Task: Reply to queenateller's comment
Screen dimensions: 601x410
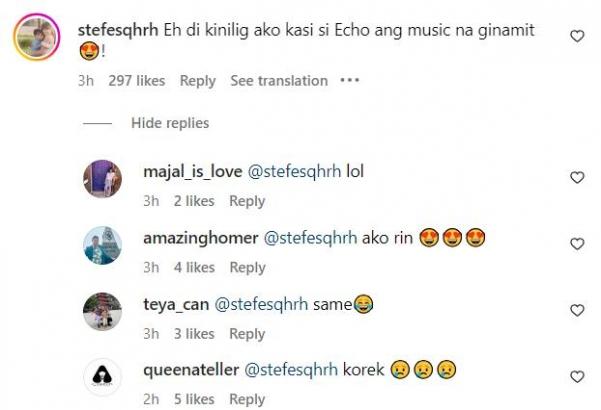Action: click(x=247, y=400)
